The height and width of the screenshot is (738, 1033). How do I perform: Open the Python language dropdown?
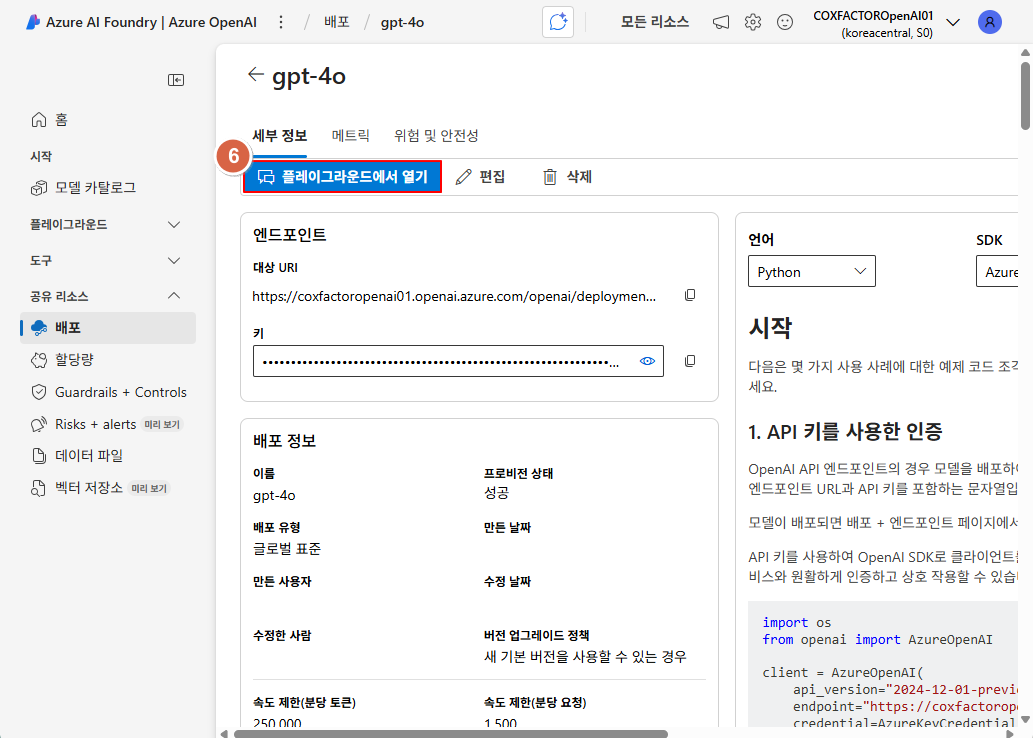(x=812, y=271)
